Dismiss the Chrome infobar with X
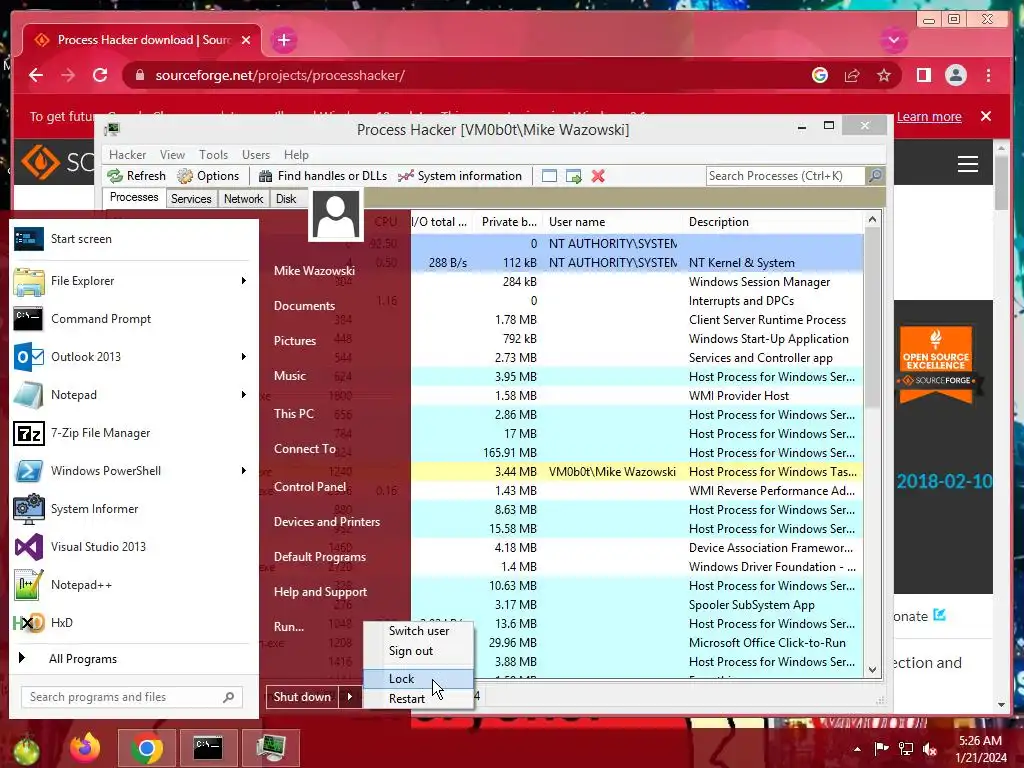The height and width of the screenshot is (768, 1024). (x=986, y=116)
